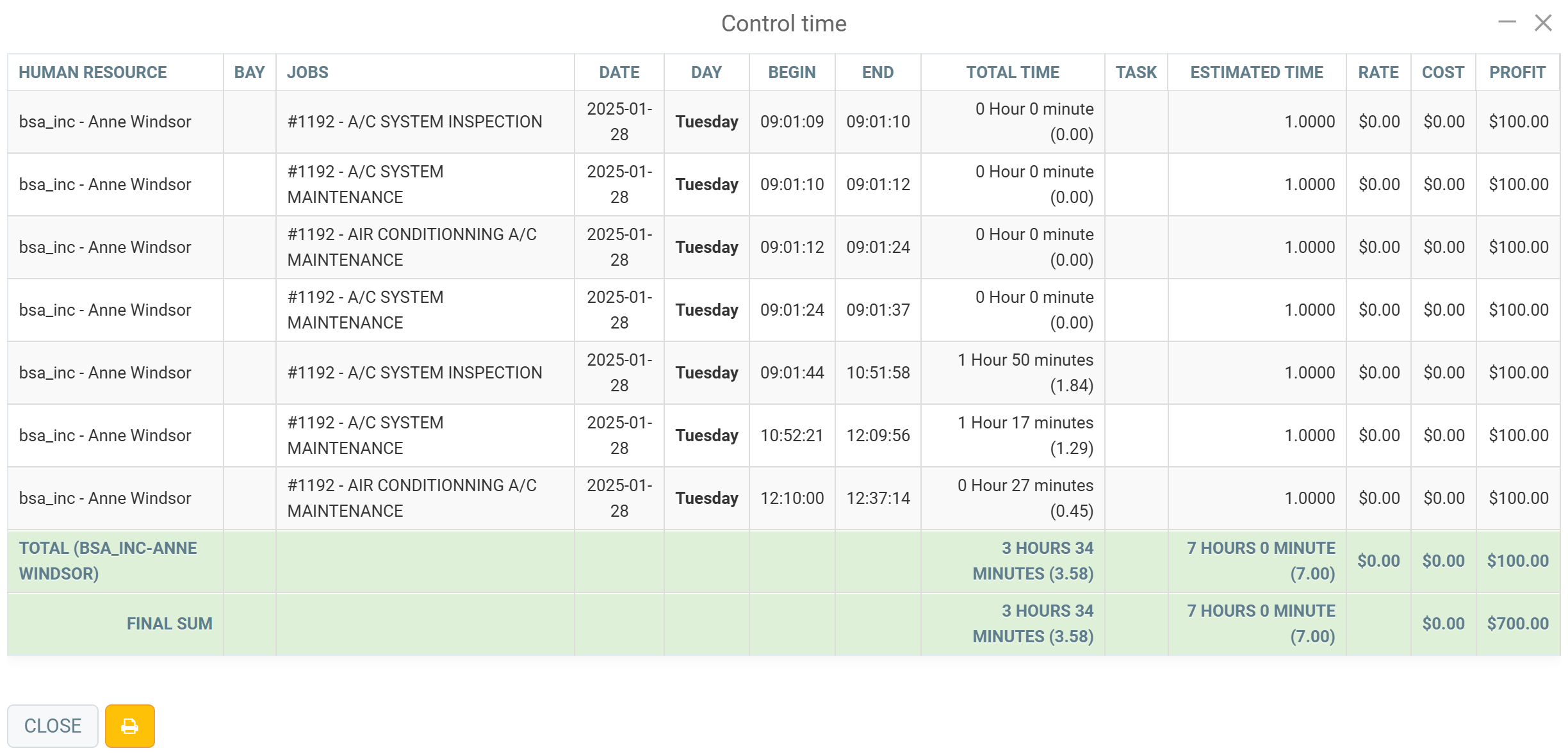Click the RATE column header
The width and height of the screenshot is (1568, 755).
1378,72
